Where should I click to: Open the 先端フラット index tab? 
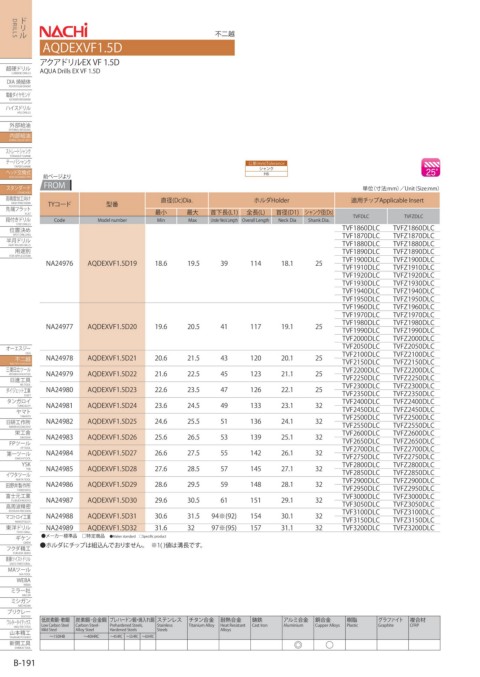click(16, 210)
